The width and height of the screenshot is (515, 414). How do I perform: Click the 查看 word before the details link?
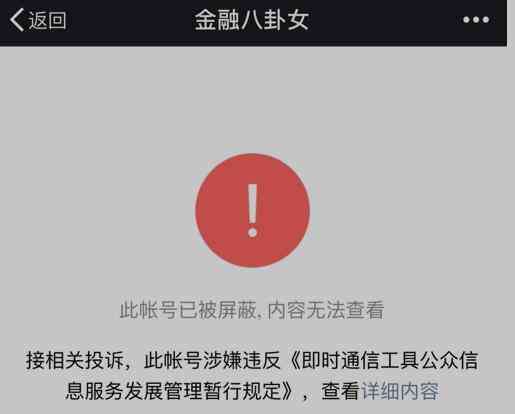(341, 391)
